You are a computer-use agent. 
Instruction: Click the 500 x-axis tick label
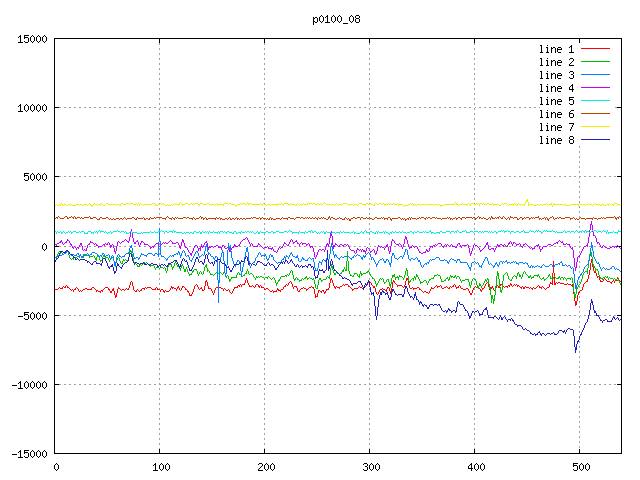575,467
